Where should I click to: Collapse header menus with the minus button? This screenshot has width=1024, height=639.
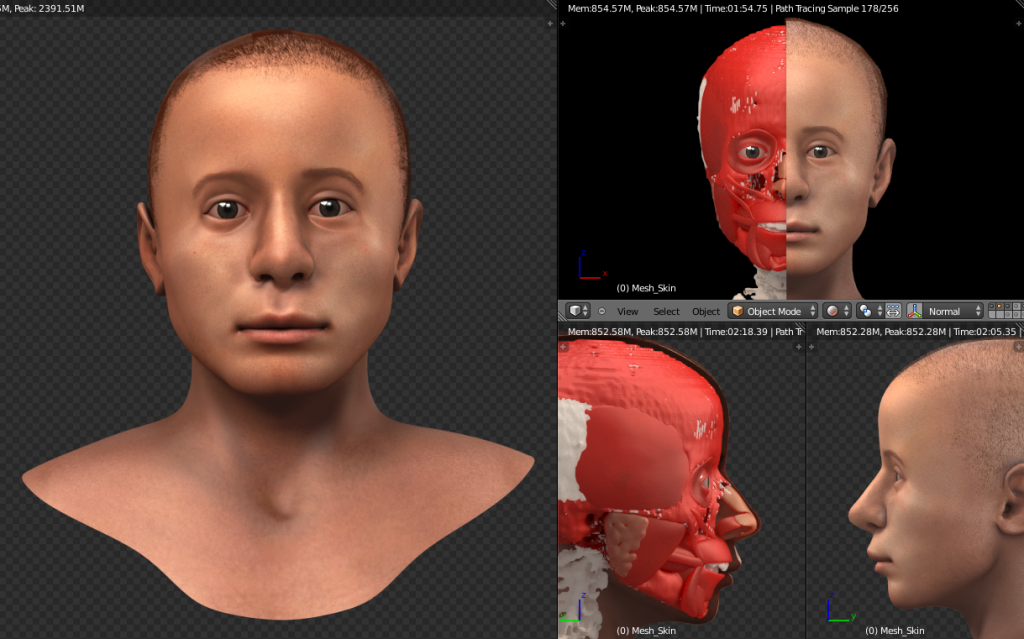[602, 311]
